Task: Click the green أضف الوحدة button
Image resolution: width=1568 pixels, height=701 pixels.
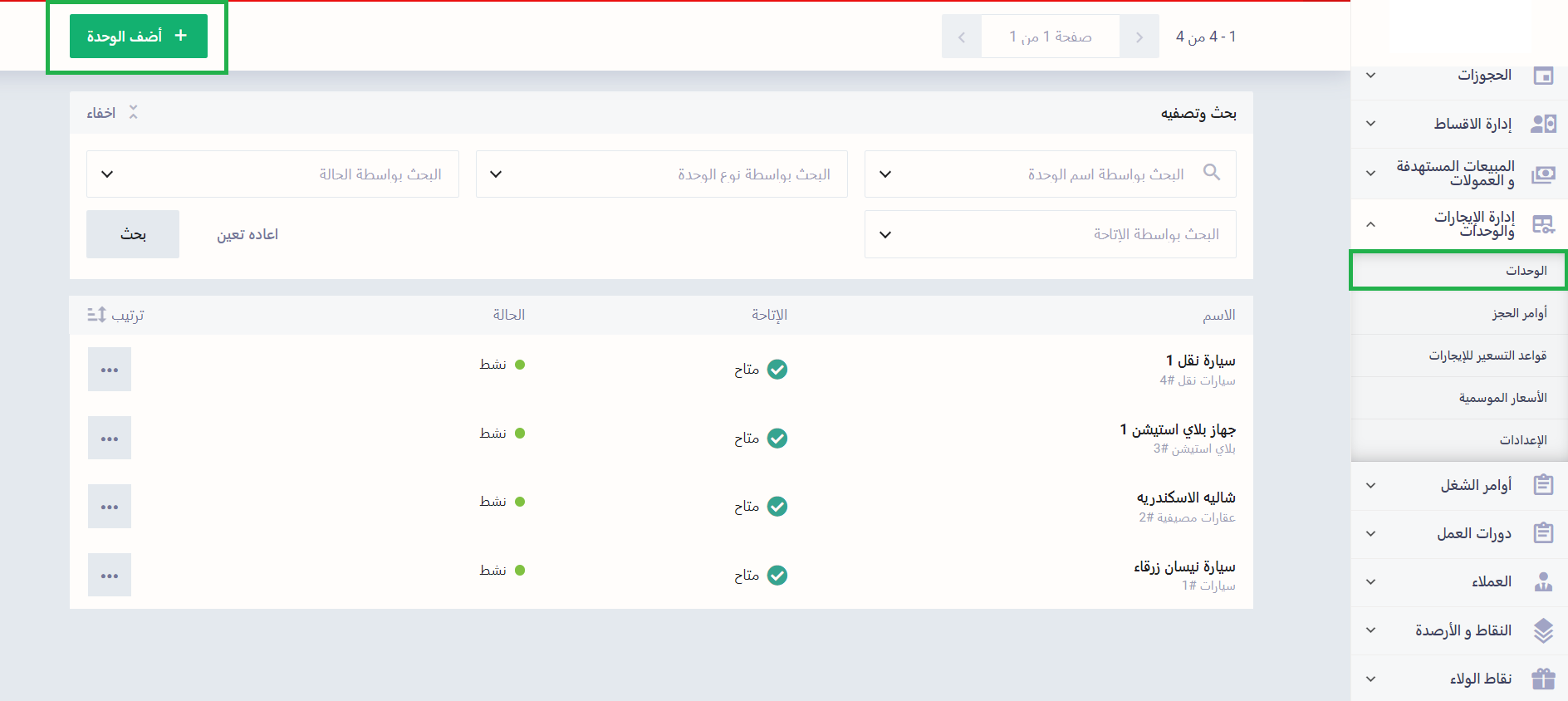Action: 138,37
